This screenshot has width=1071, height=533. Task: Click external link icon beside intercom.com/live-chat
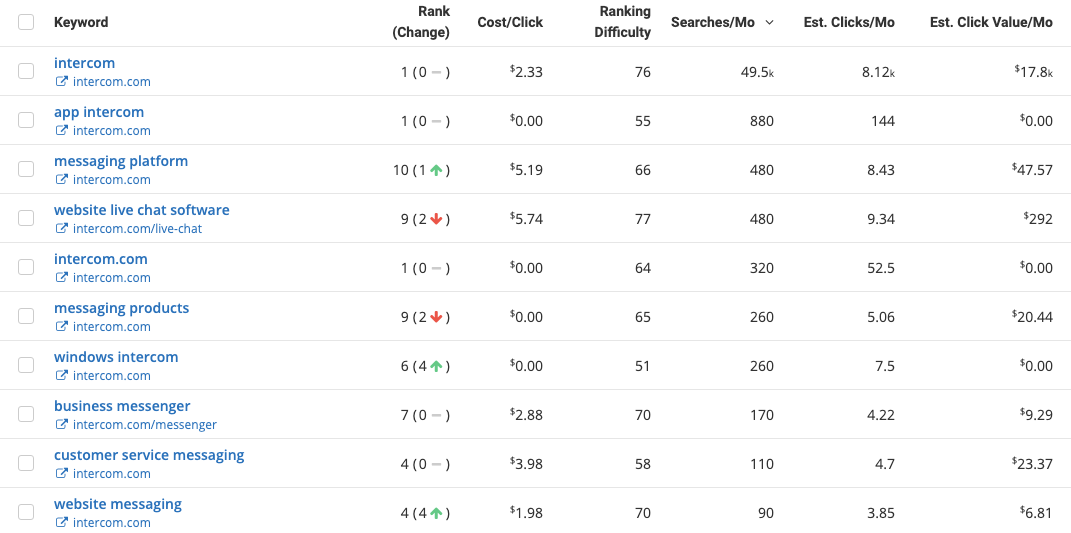(61, 229)
